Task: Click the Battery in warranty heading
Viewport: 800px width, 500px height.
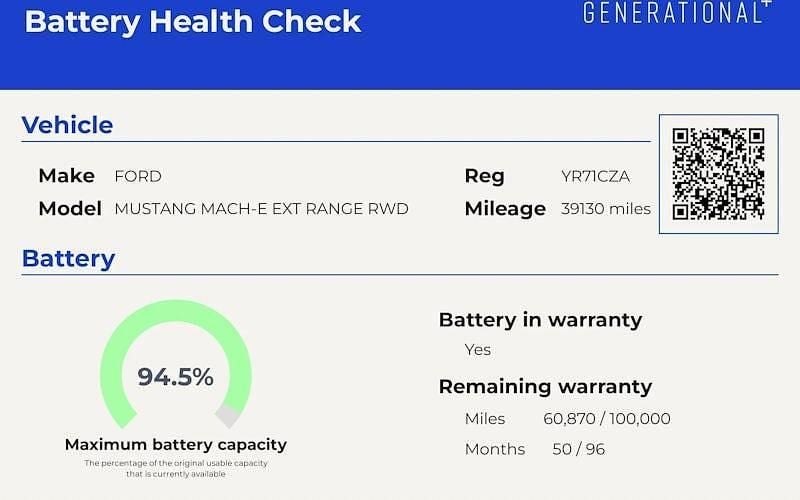Action: [540, 320]
